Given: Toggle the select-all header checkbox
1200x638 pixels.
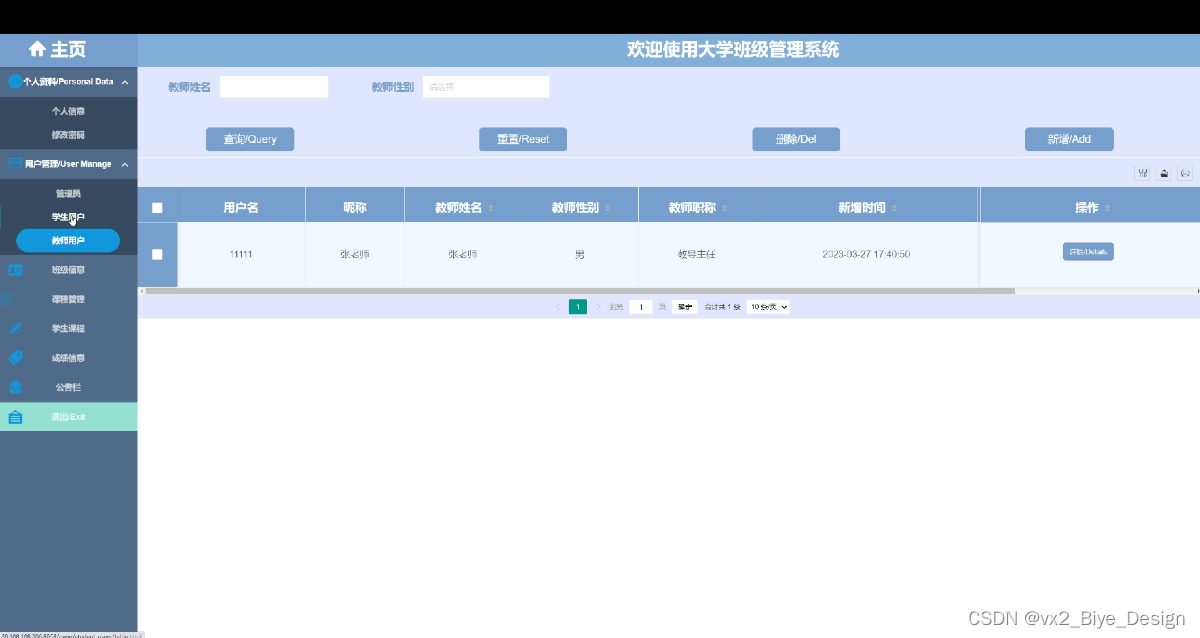Looking at the screenshot, I should [x=157, y=208].
